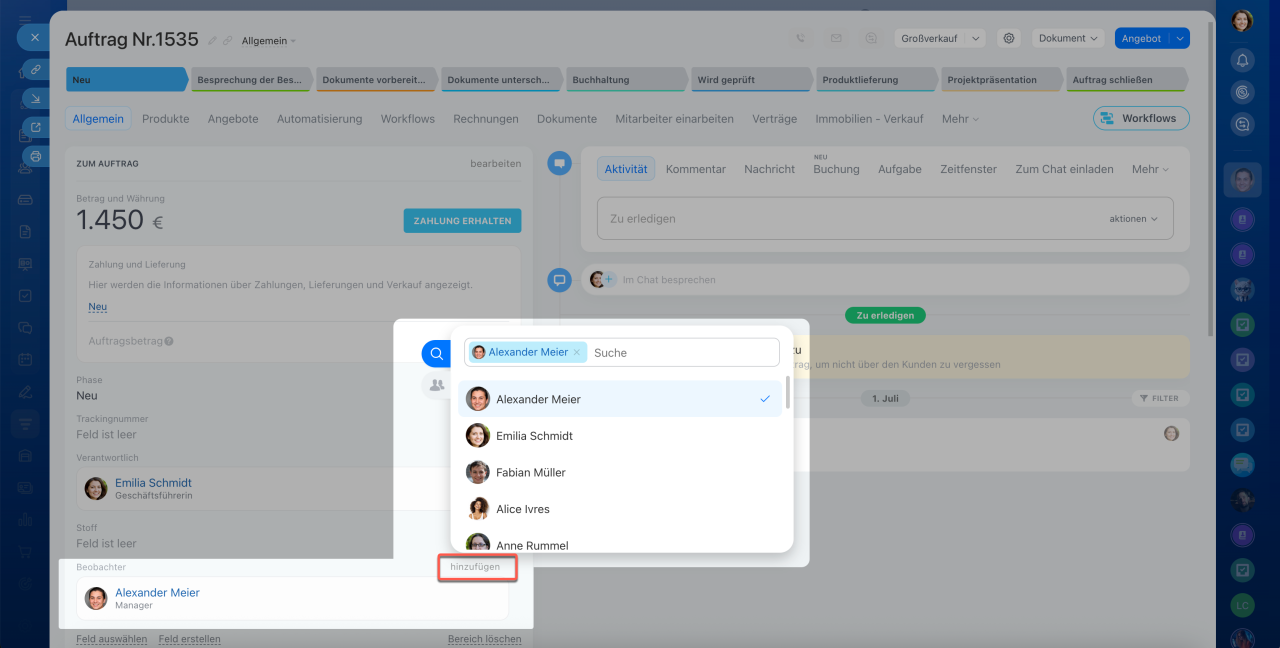Expand the Dokument dropdown
The height and width of the screenshot is (648, 1280).
click(1068, 38)
